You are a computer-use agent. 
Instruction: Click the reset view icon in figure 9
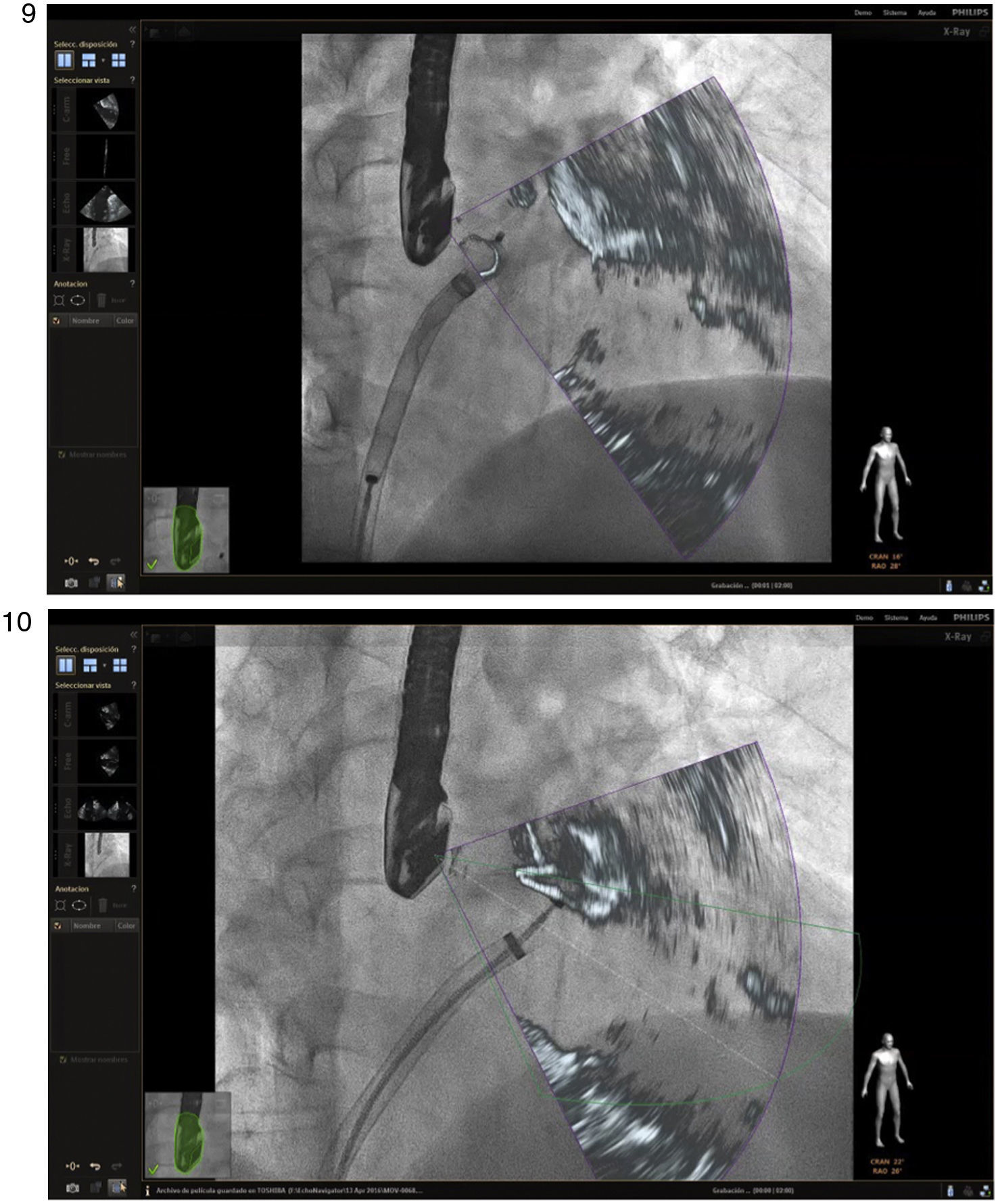(71, 561)
